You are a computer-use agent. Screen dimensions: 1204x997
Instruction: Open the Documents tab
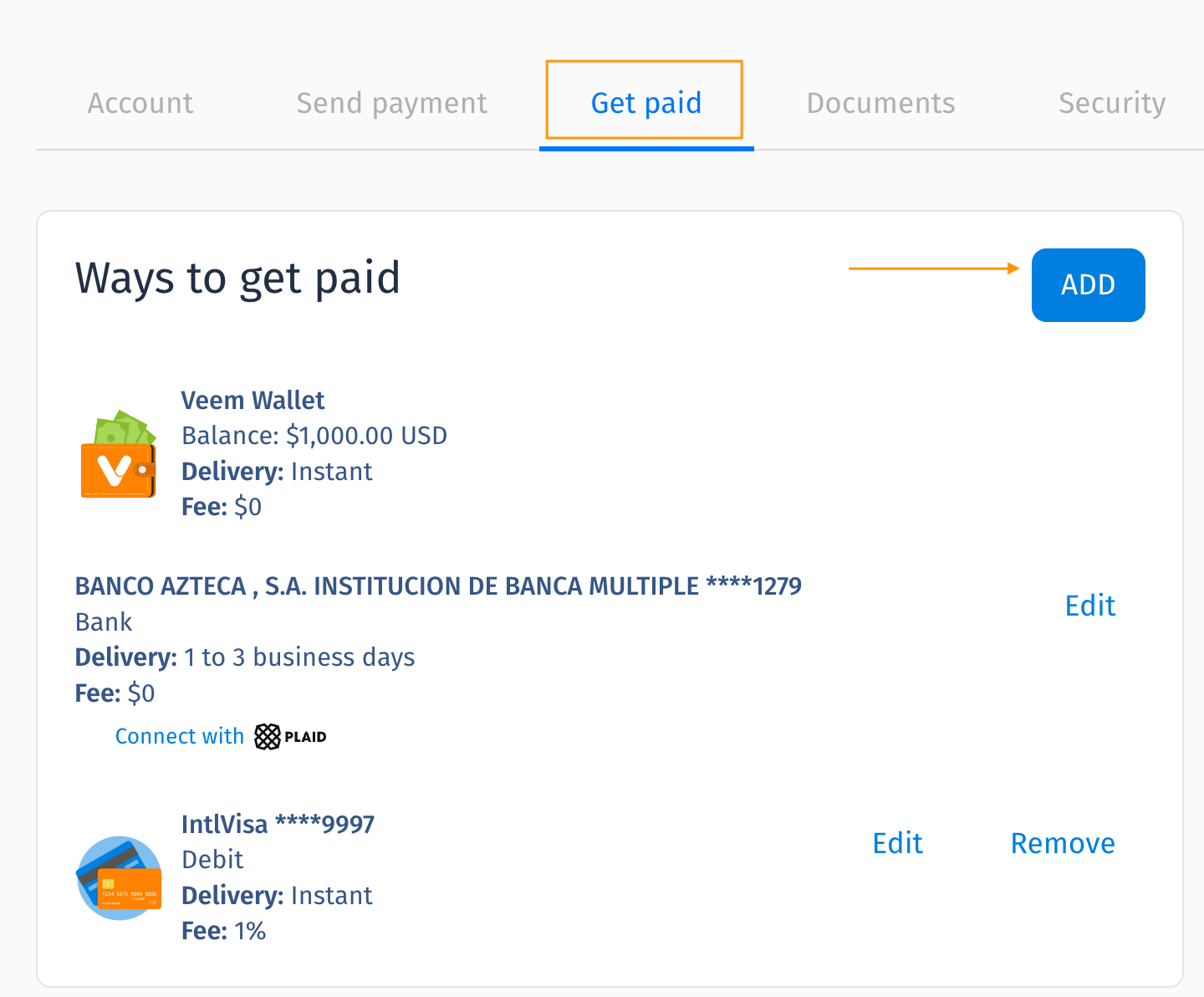tap(880, 103)
